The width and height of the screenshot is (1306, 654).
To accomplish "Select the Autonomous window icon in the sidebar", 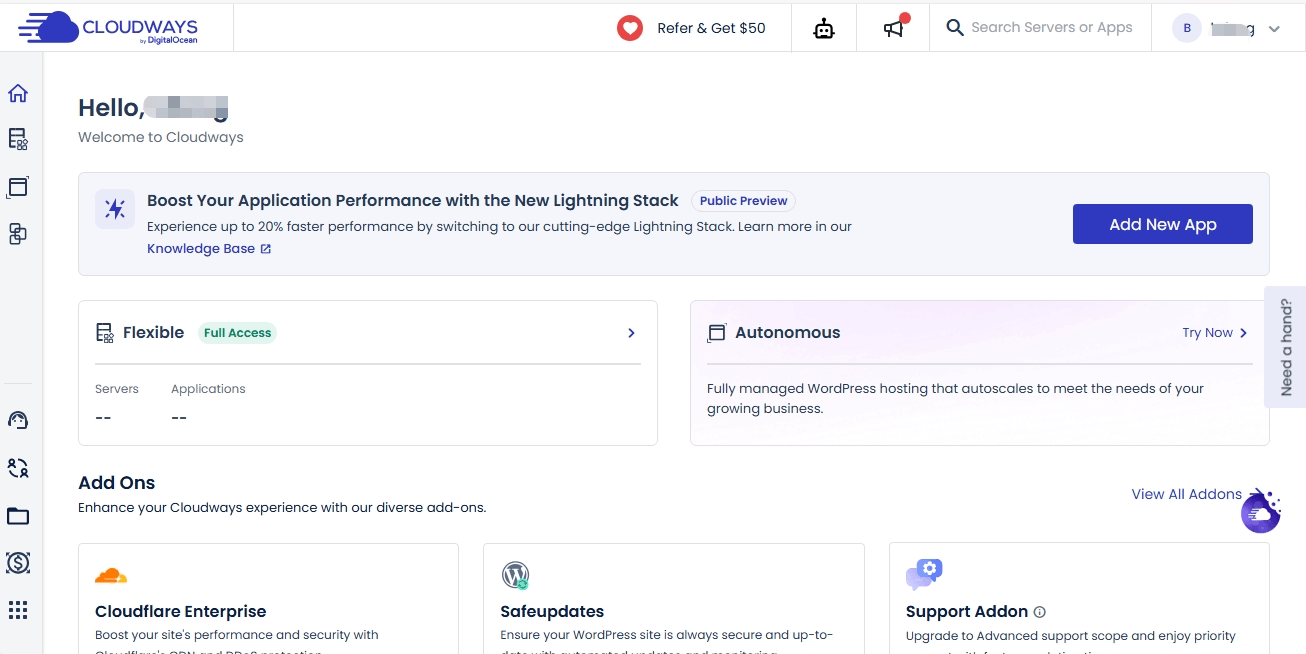I will 18,187.
